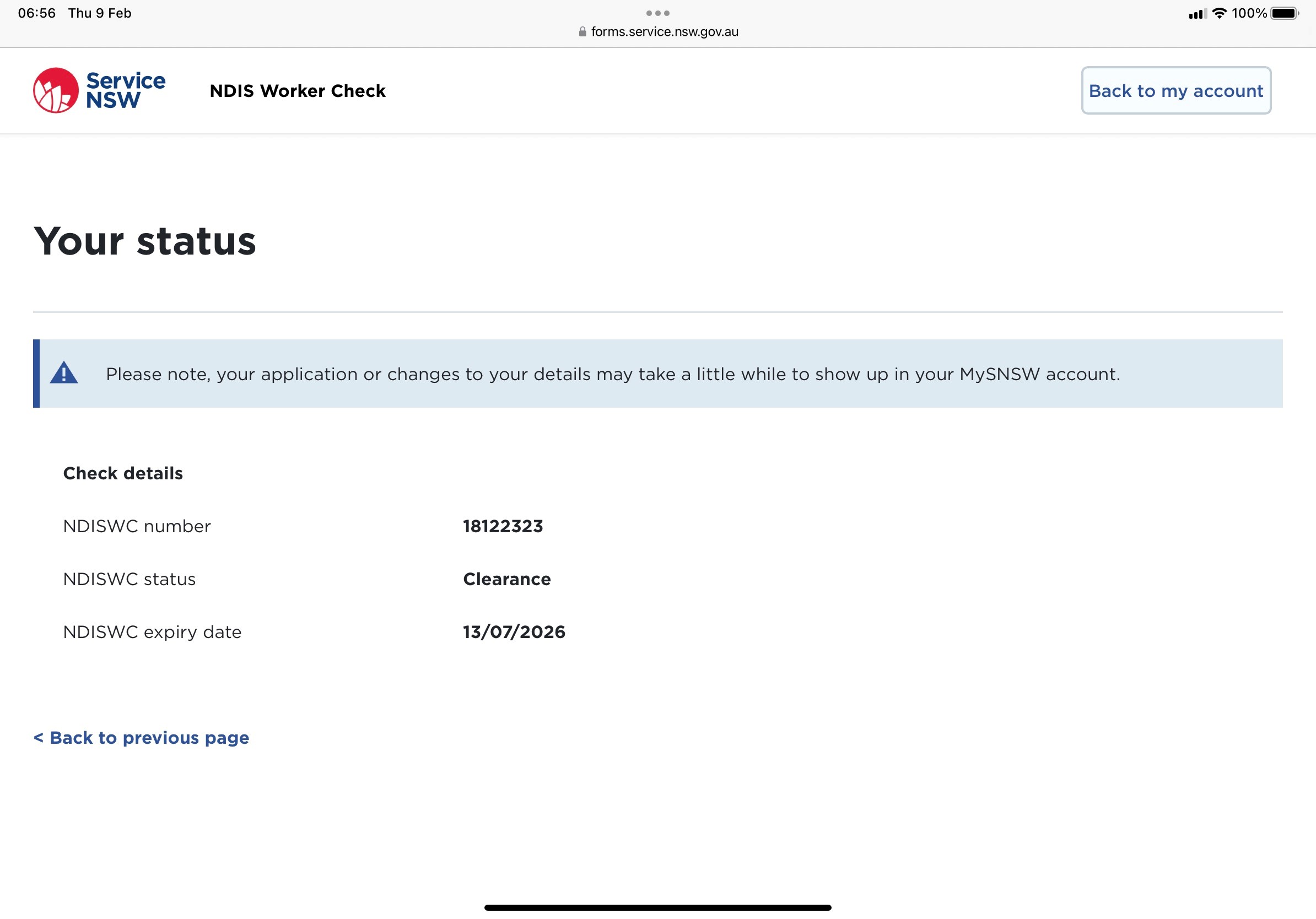Click the Service NSW logo

point(99,90)
